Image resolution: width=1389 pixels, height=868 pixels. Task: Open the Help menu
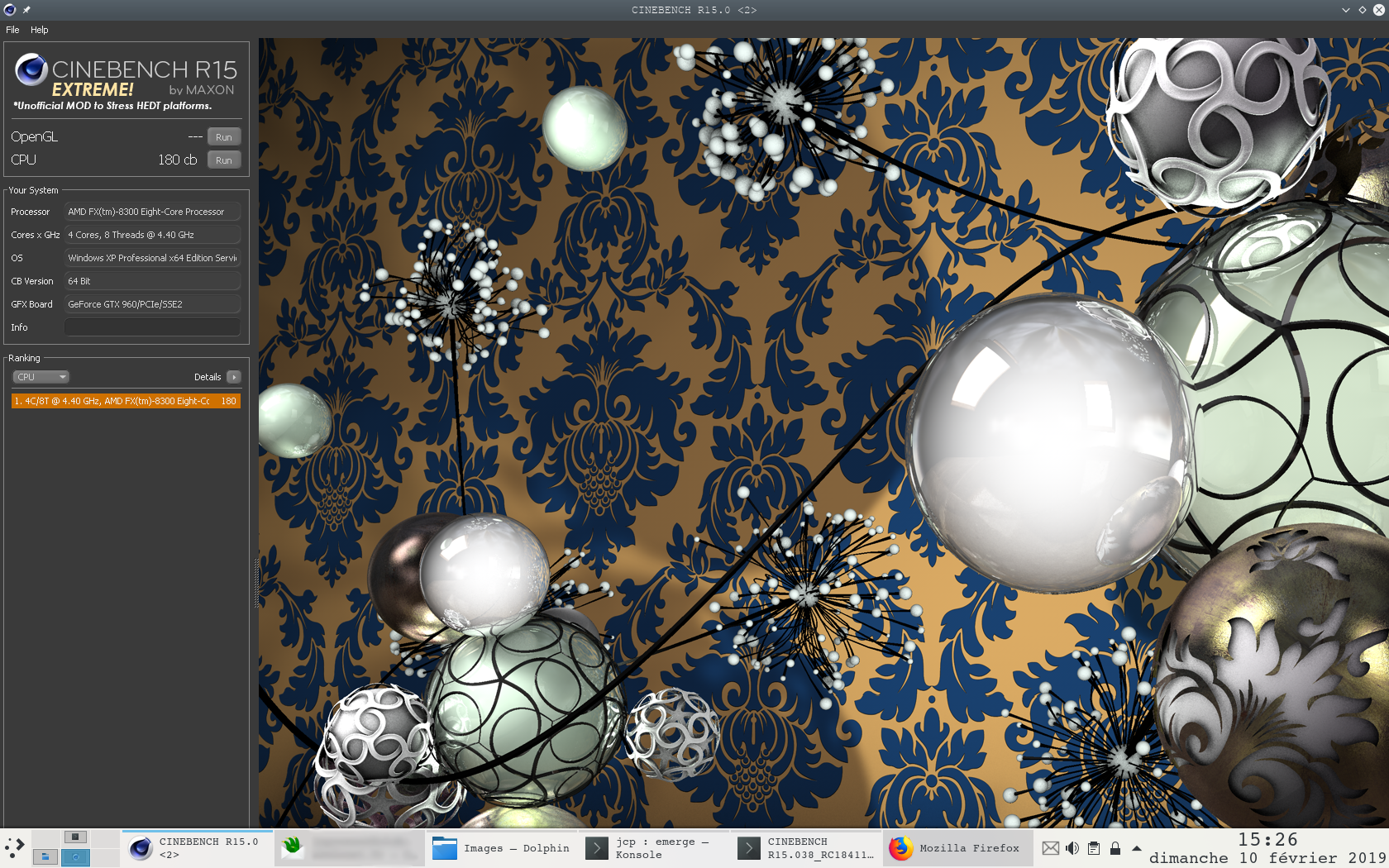point(40,30)
